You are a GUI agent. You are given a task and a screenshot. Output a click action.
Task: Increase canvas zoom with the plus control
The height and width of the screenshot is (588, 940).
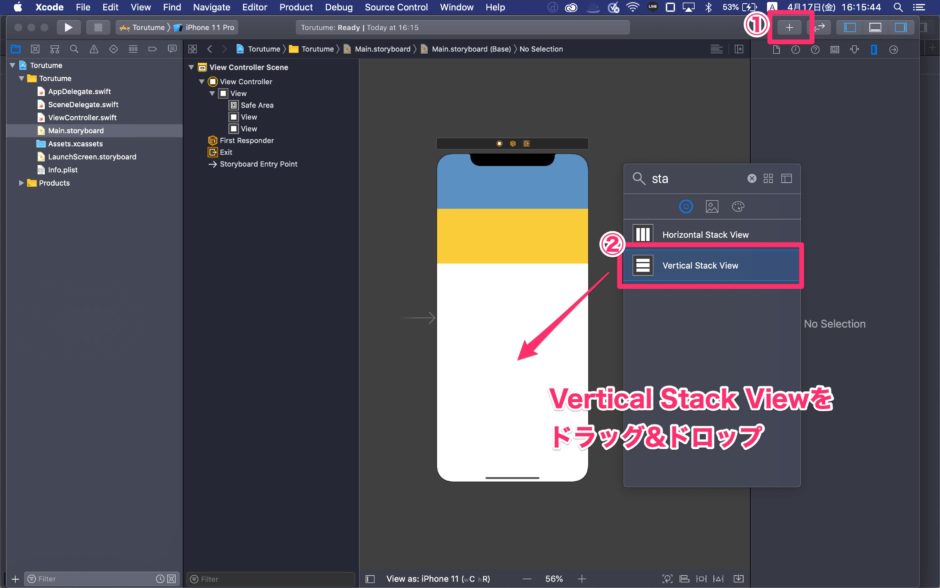582,578
